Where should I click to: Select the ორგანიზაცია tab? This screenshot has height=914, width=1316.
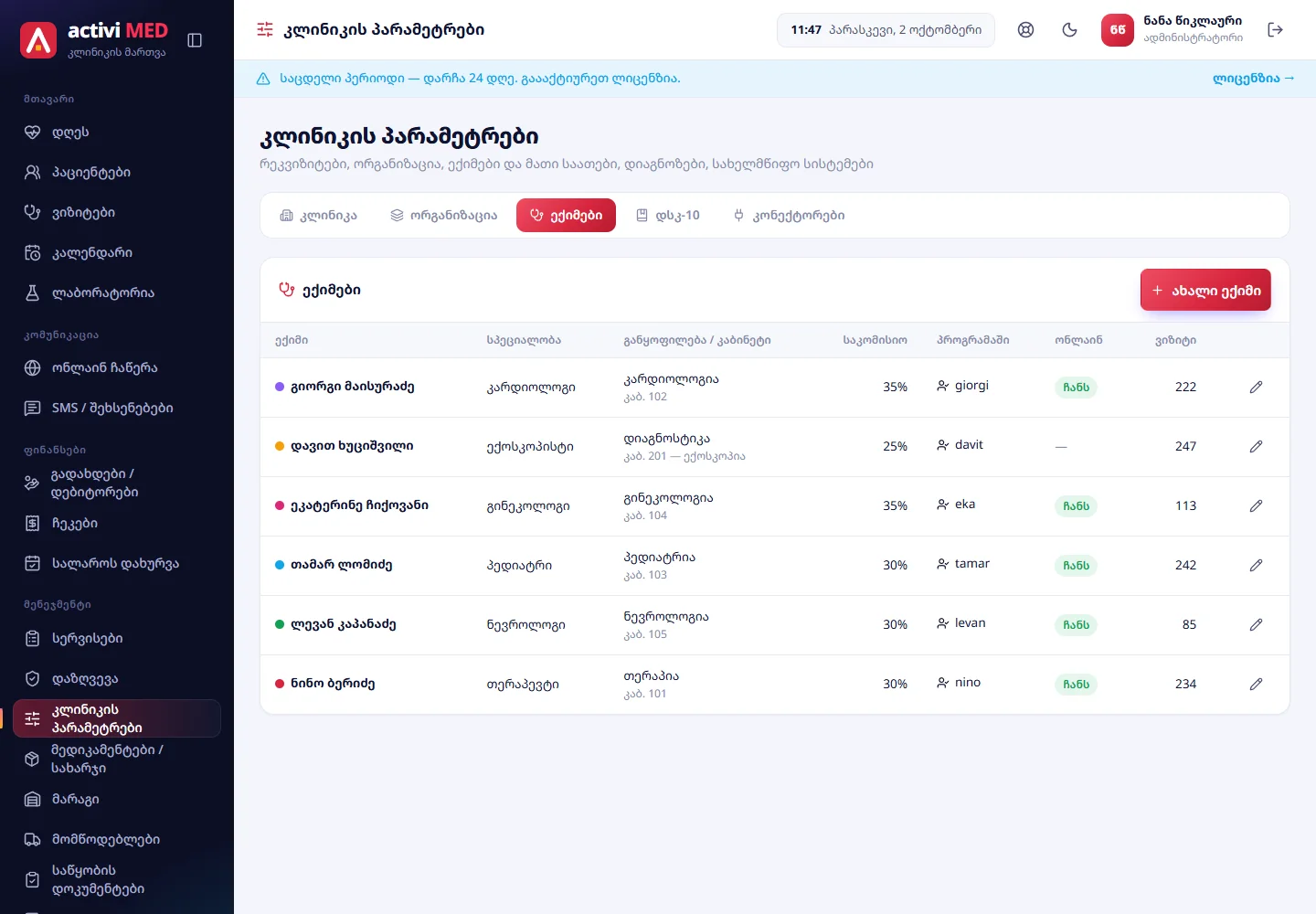coord(444,216)
